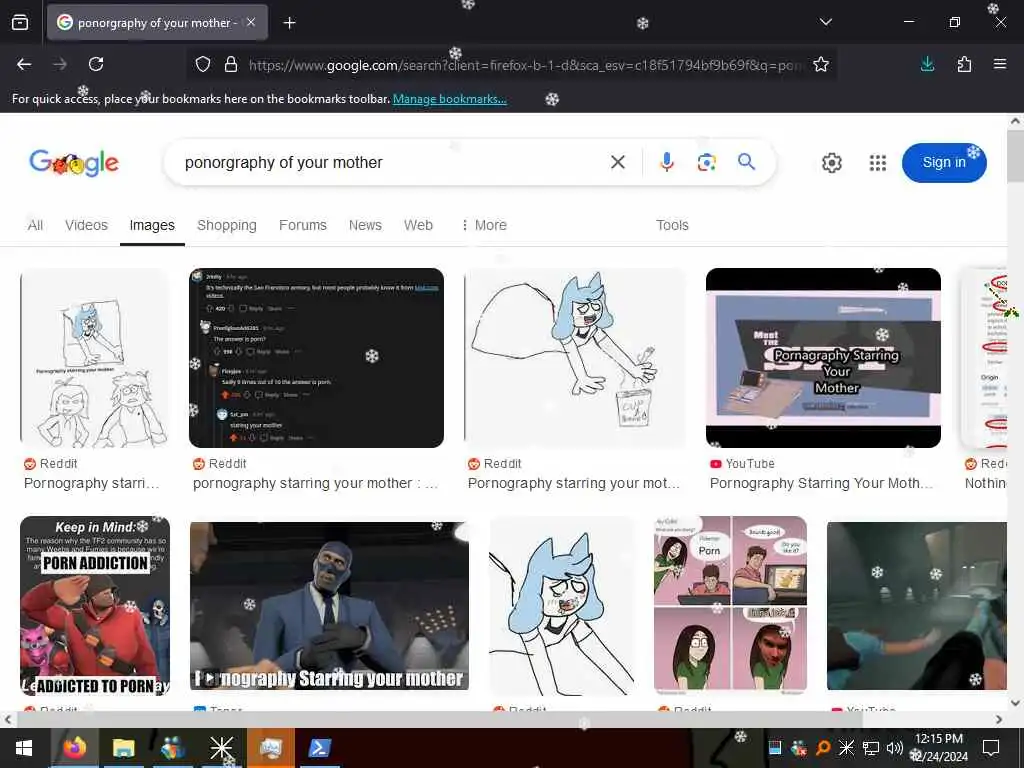This screenshot has height=768, width=1024.
Task: Submit search with magnifier icon
Action: pyautogui.click(x=746, y=161)
